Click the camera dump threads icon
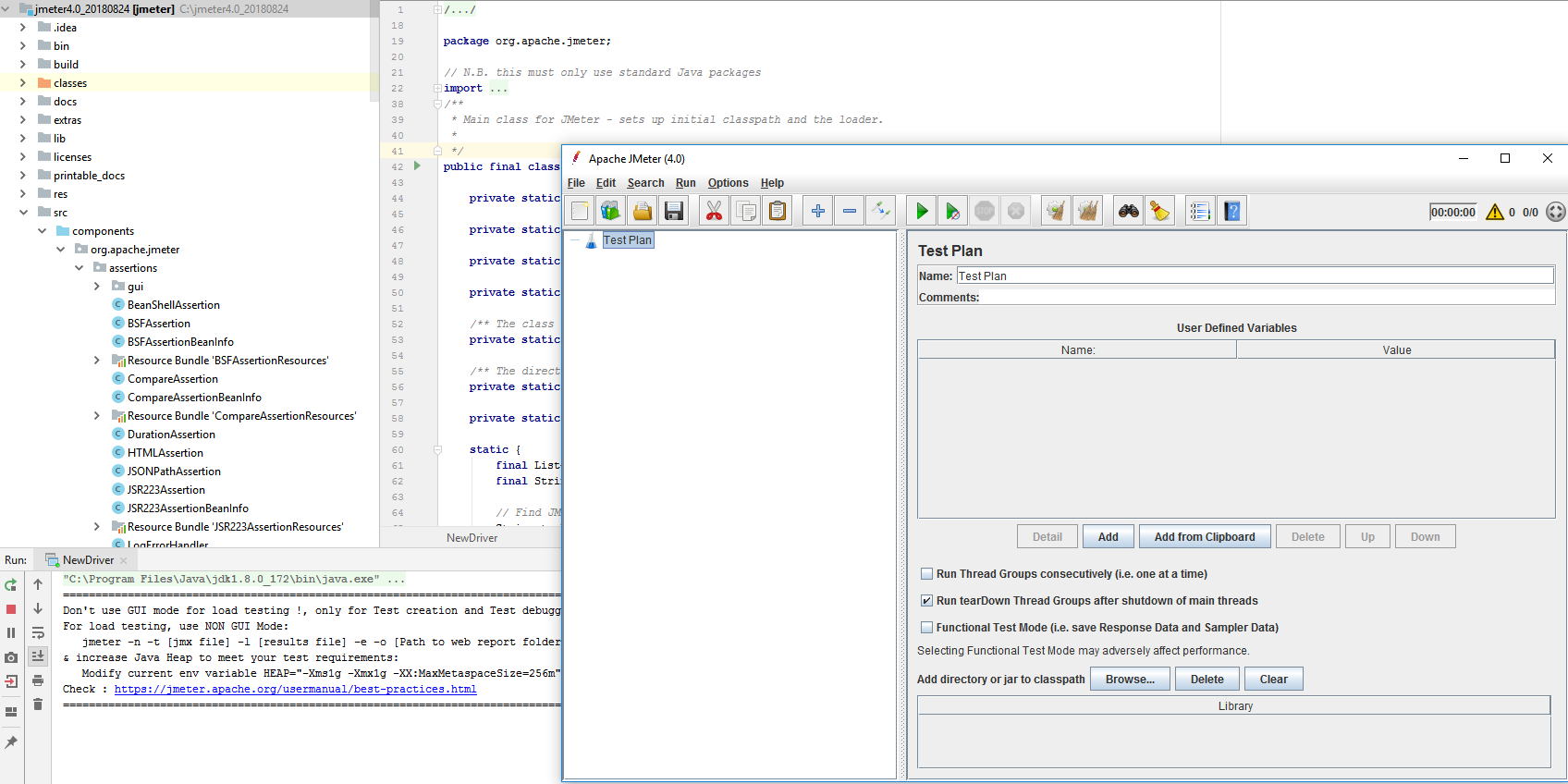 [11, 657]
